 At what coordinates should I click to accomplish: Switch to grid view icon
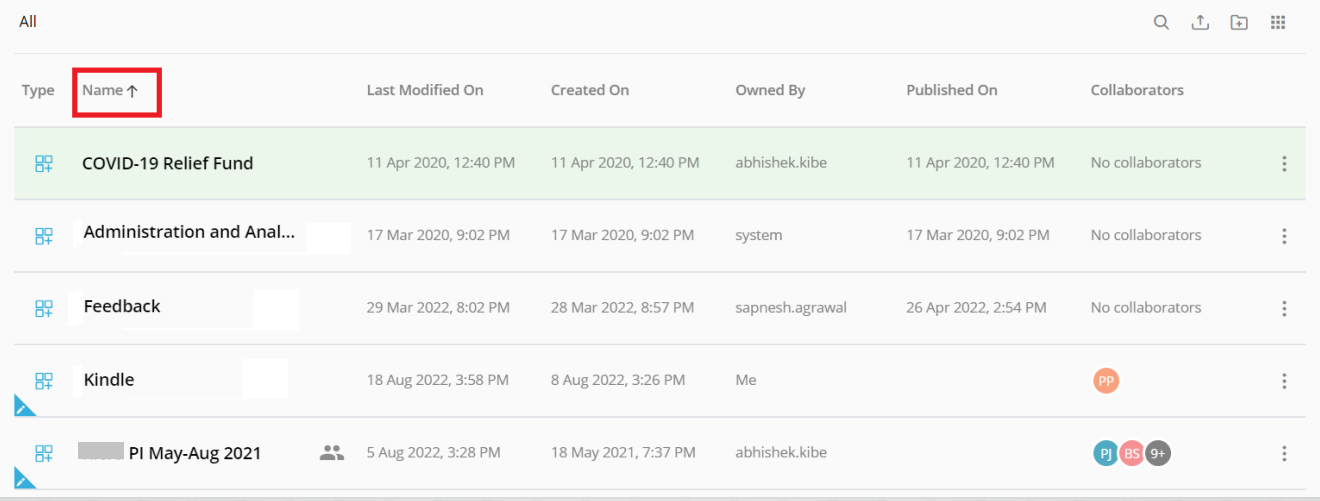pyautogui.click(x=1278, y=22)
